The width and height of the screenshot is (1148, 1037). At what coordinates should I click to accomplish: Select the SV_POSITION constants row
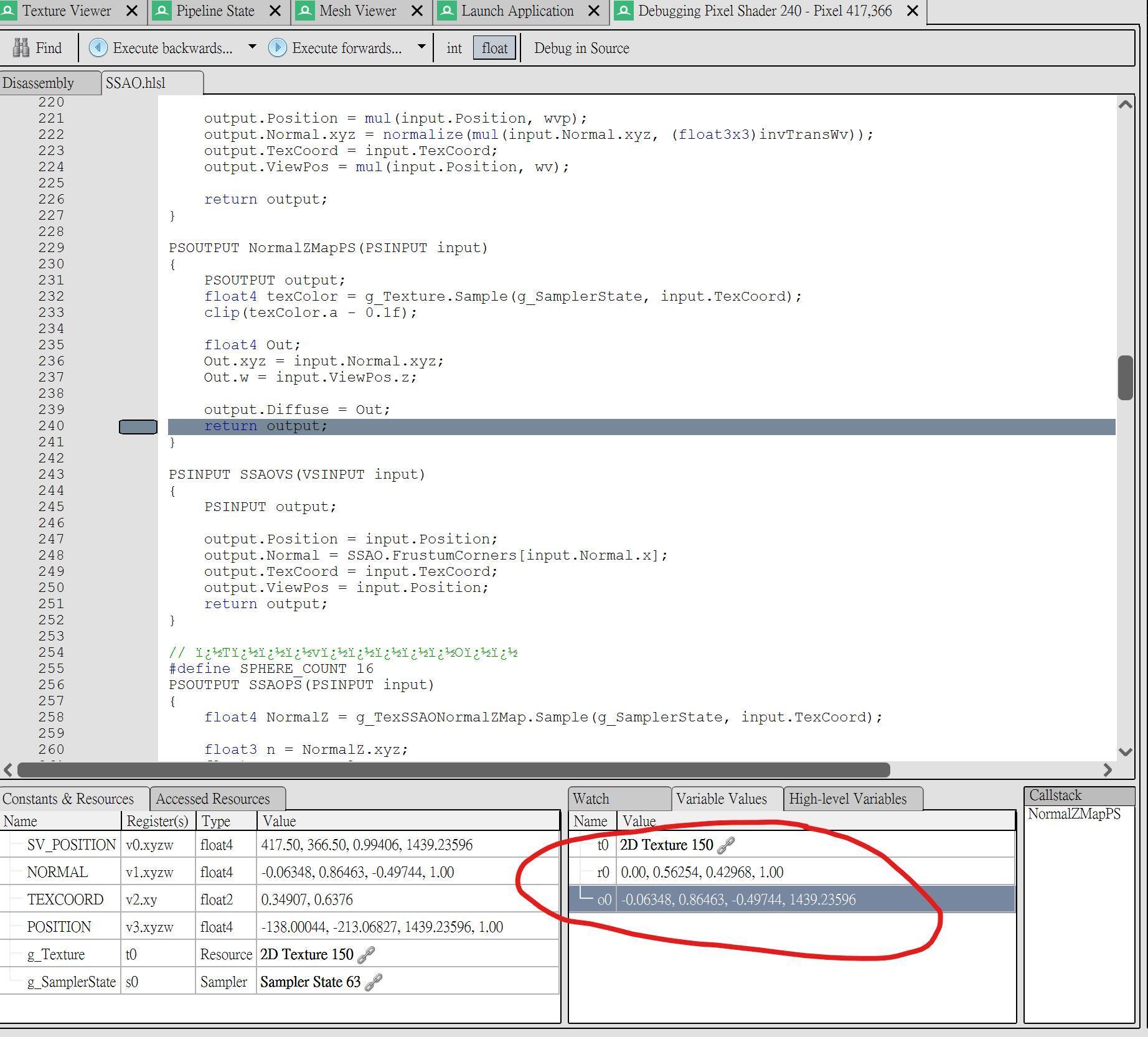pos(280,845)
